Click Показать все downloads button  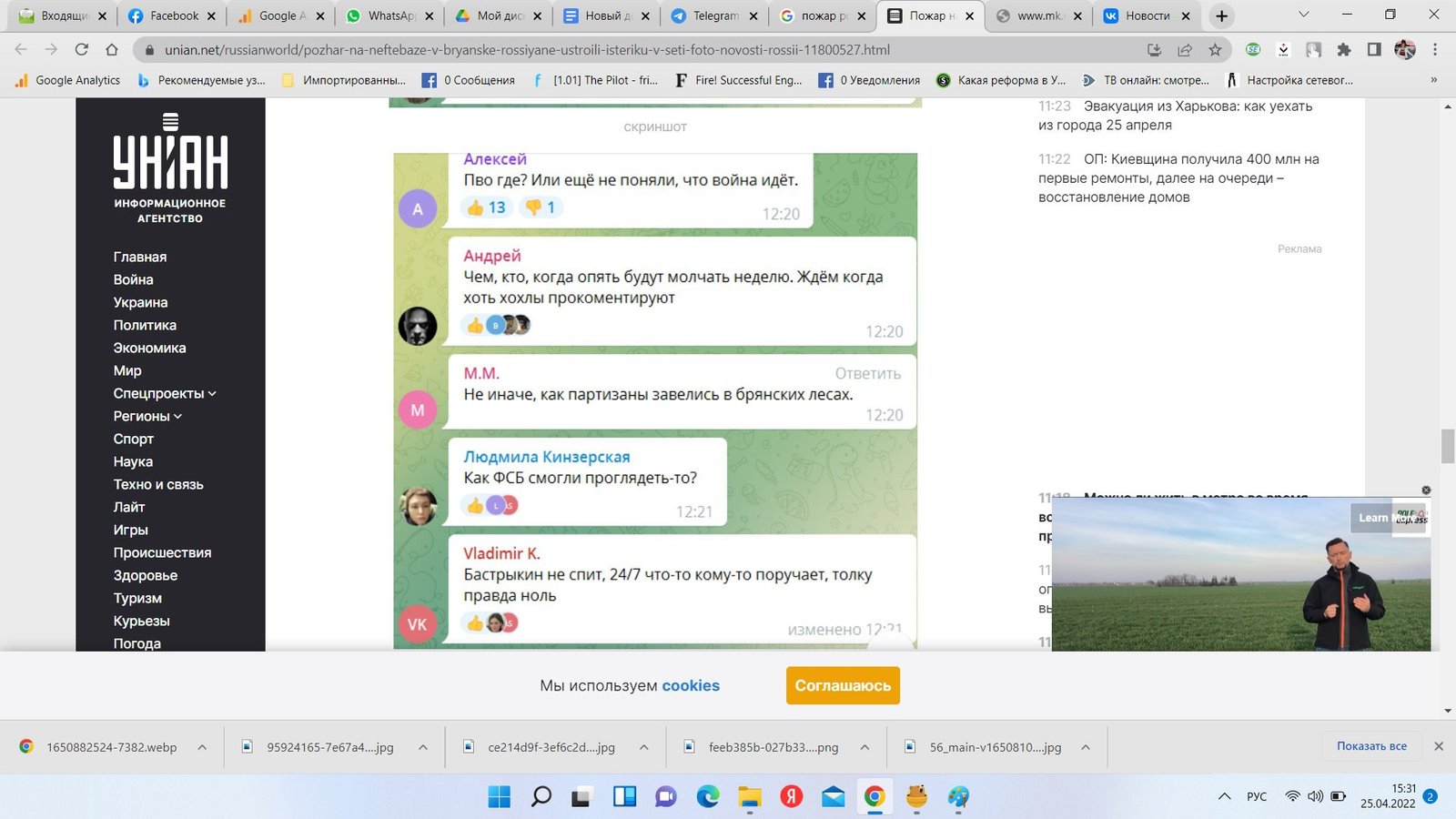(x=1371, y=746)
